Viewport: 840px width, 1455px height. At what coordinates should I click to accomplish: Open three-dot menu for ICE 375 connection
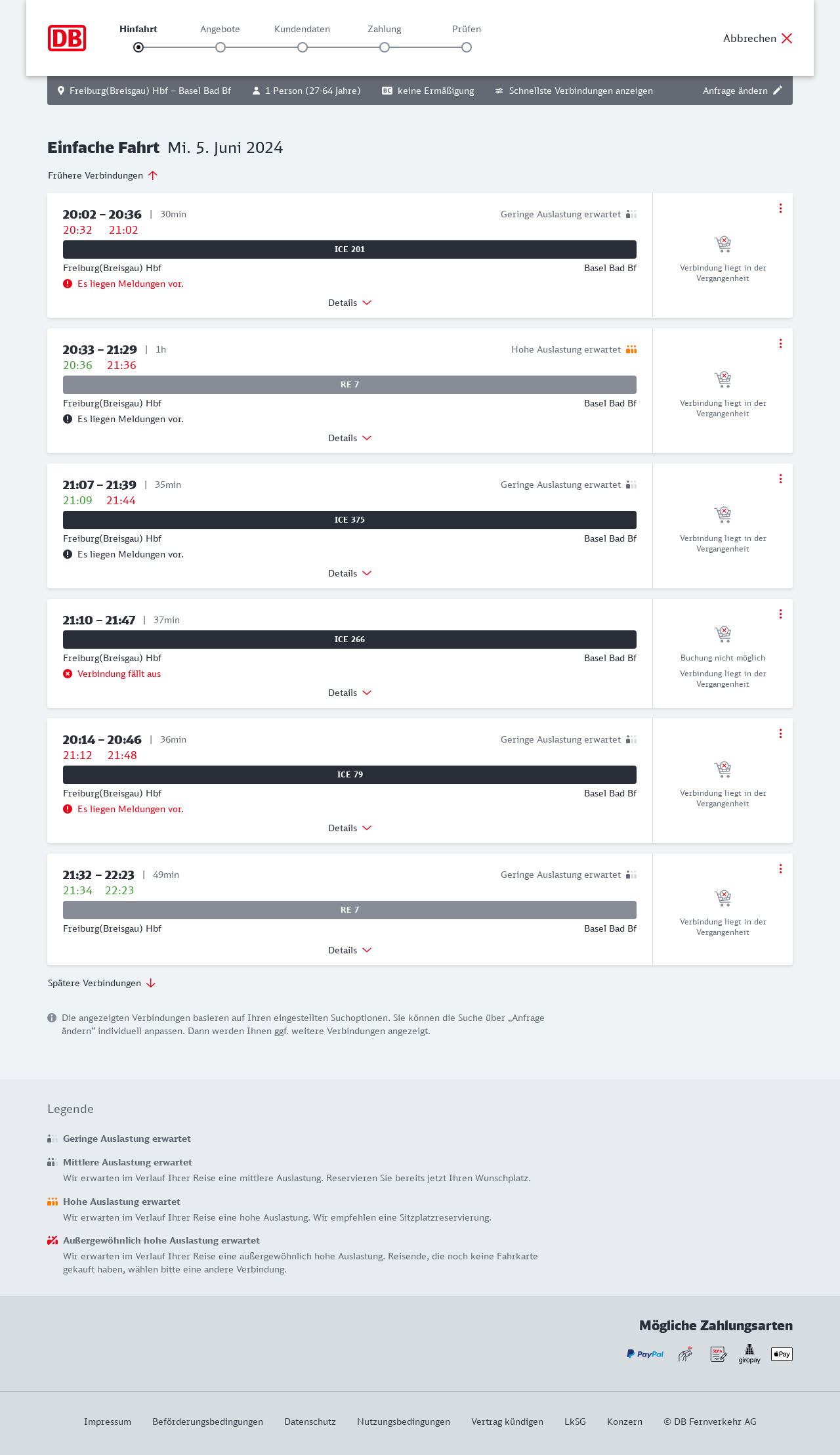click(780, 479)
